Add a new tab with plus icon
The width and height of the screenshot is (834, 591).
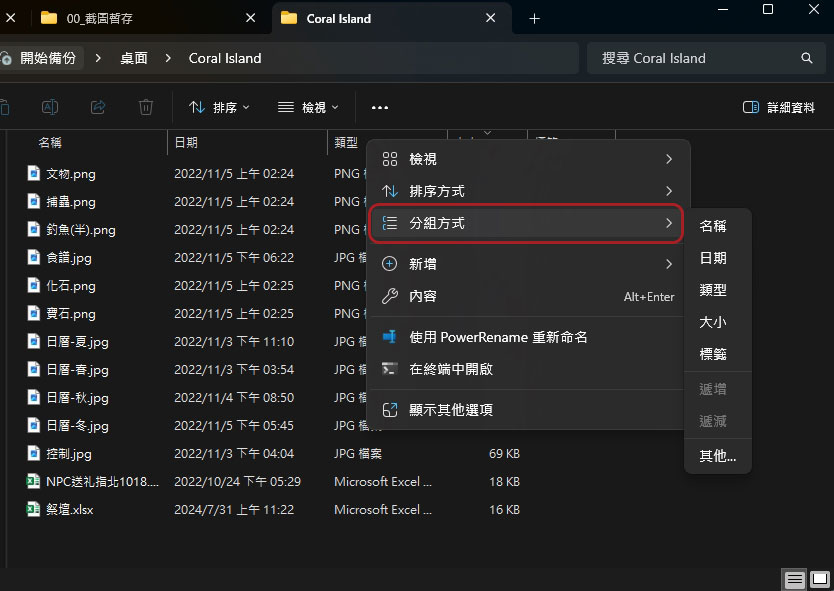535,19
